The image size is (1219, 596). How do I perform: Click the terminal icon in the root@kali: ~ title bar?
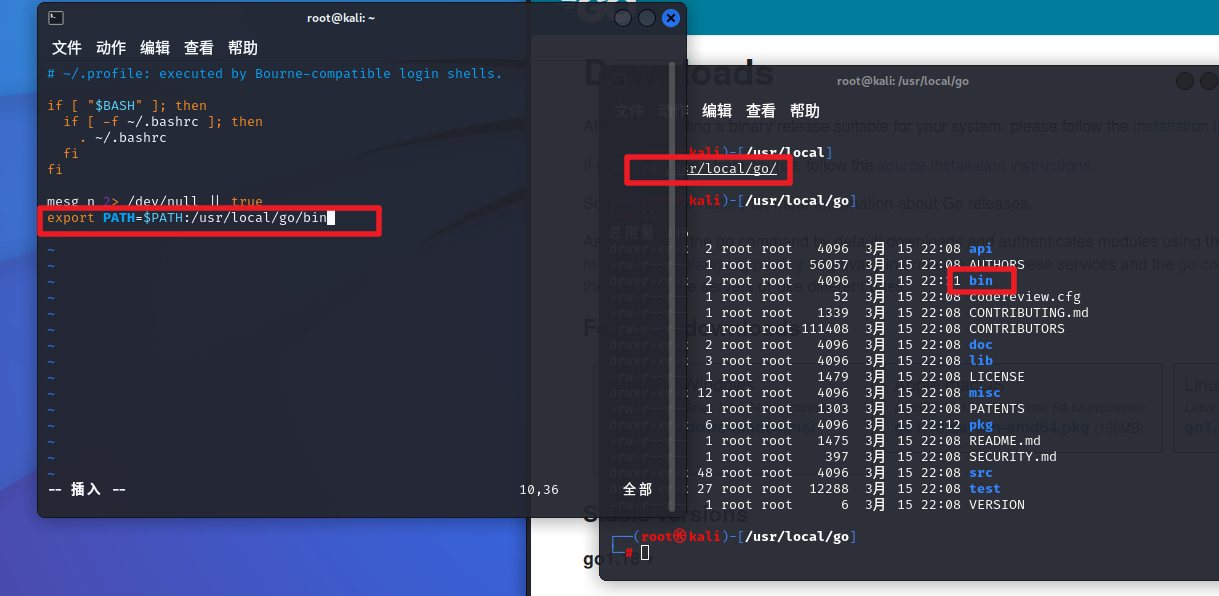tap(56, 17)
